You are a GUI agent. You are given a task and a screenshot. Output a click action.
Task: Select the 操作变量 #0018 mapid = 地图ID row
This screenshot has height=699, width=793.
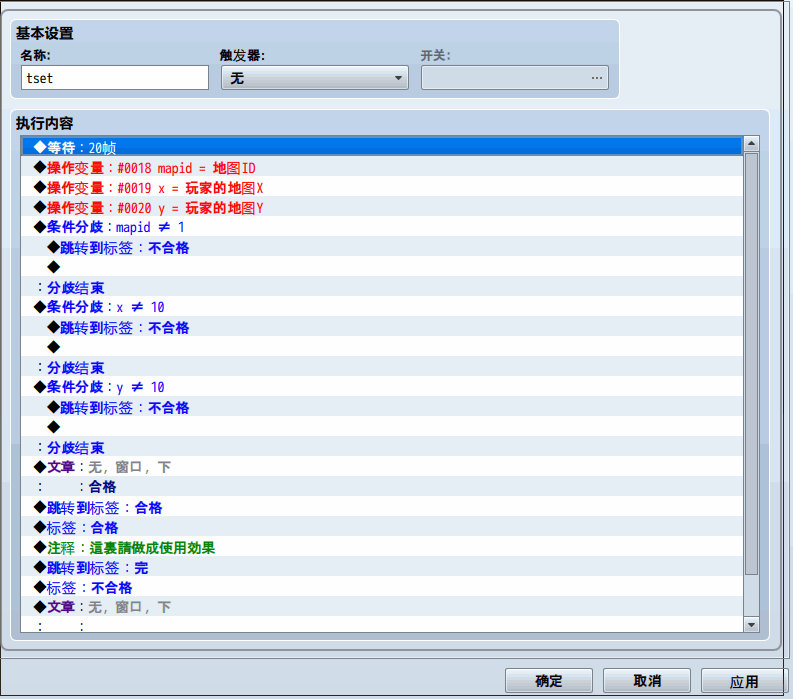click(382, 167)
